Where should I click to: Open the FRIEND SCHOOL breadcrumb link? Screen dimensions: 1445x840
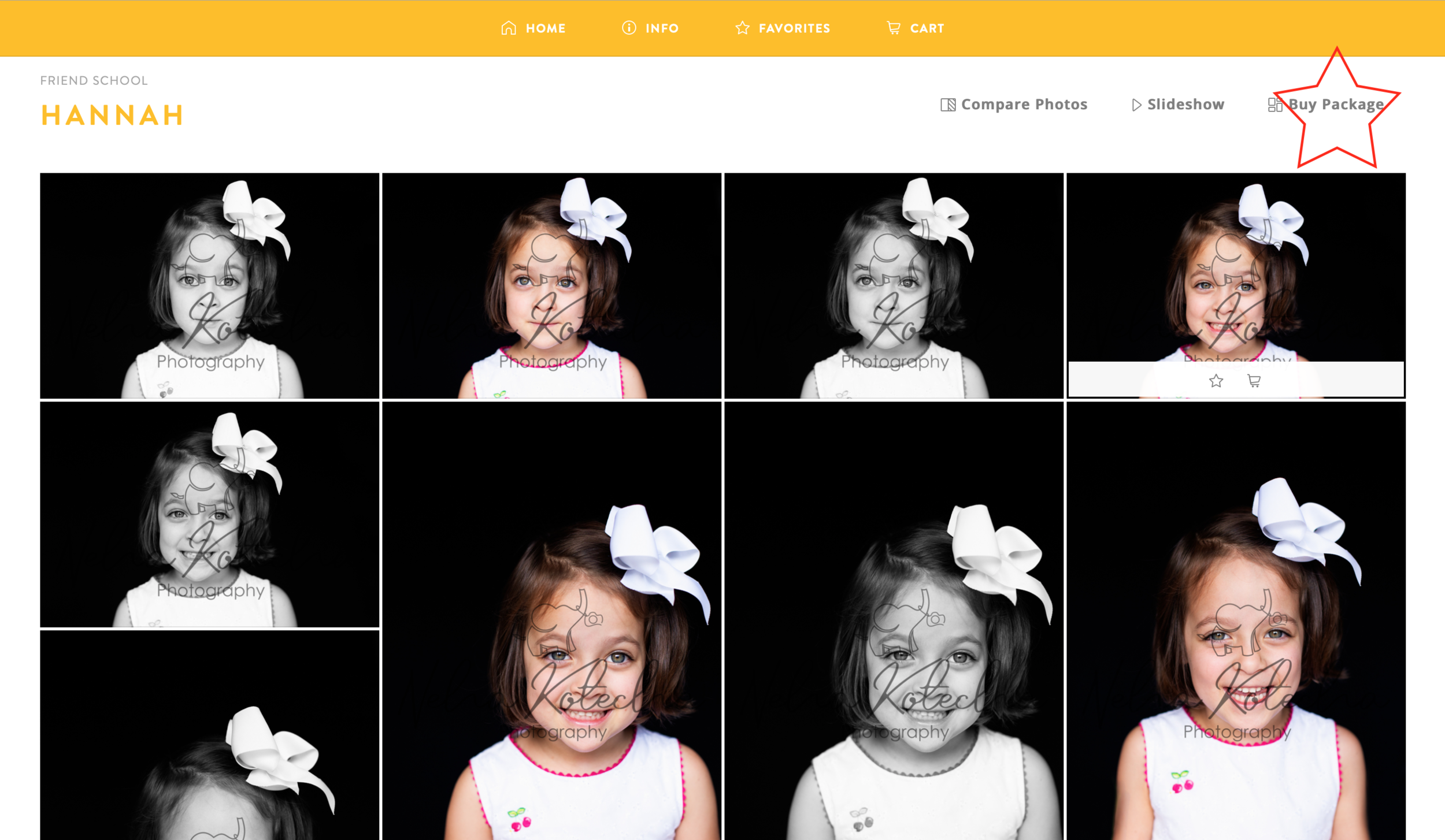[94, 80]
